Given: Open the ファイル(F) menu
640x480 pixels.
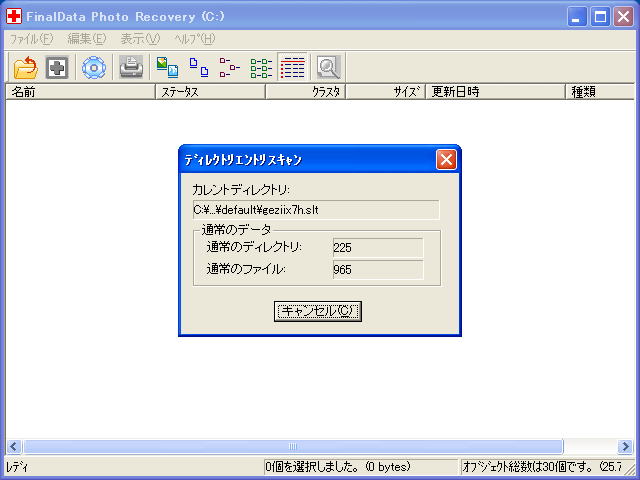Looking at the screenshot, I should click(31, 39).
